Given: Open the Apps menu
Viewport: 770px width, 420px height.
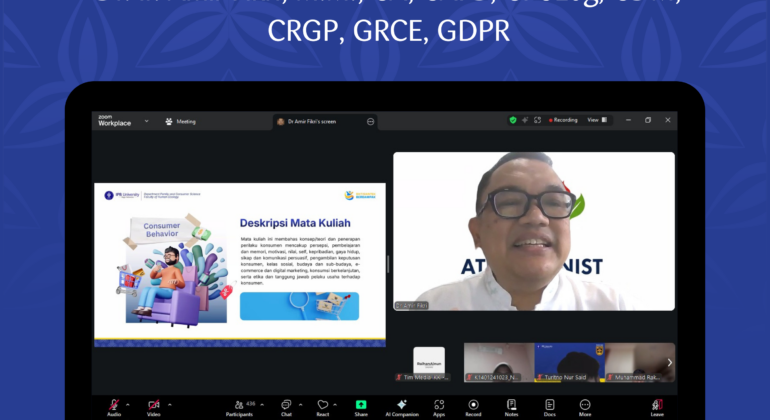Looking at the screenshot, I should (439, 405).
